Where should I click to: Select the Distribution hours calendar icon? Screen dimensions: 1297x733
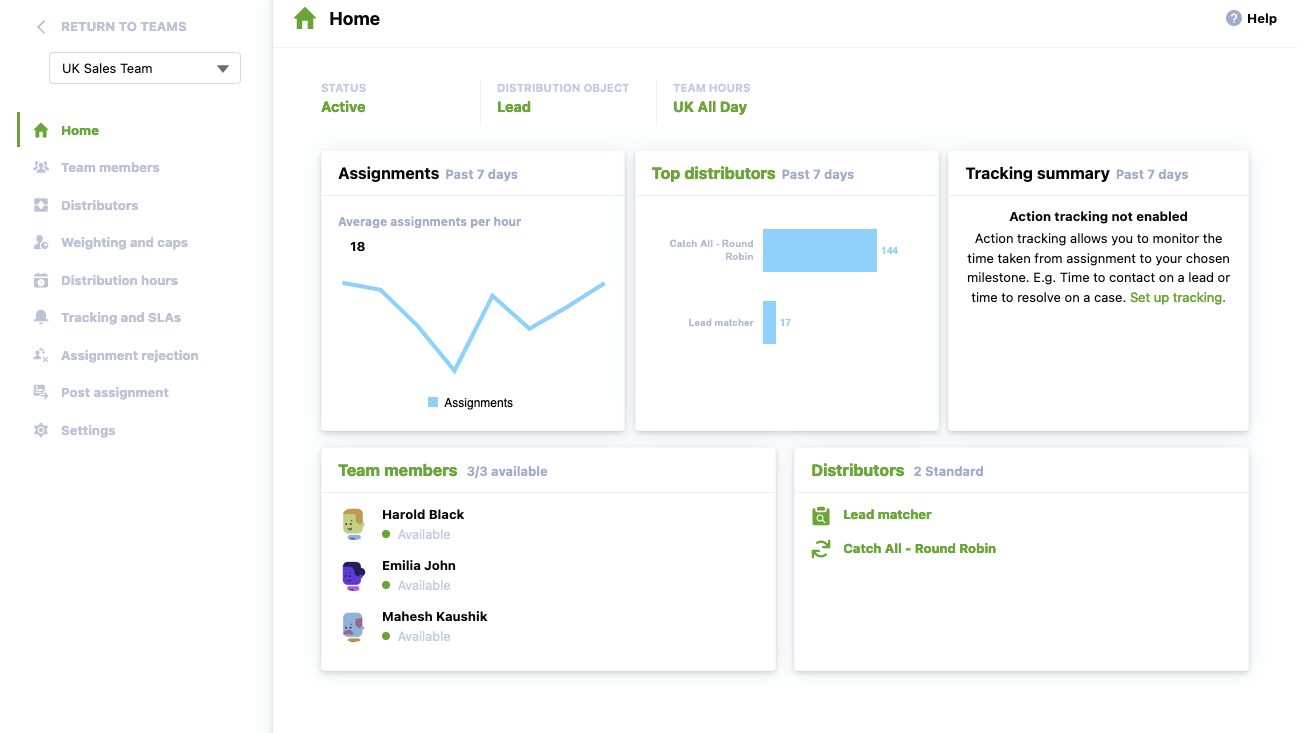(x=40, y=280)
